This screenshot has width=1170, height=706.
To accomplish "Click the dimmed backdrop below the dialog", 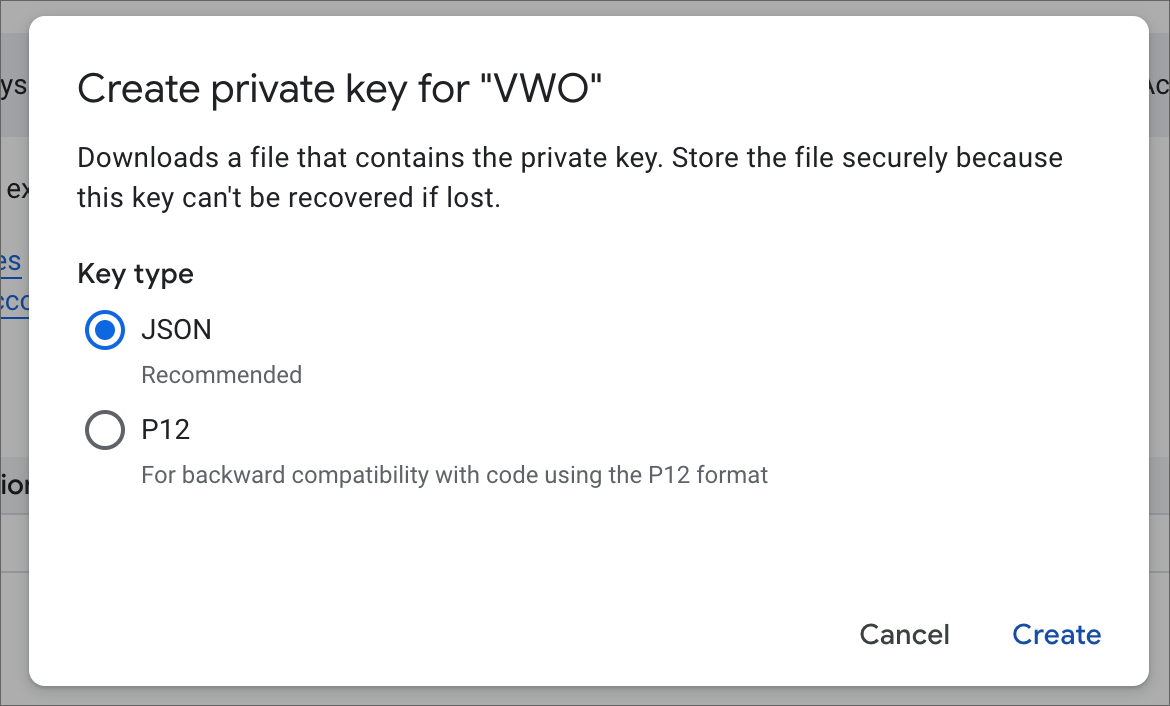I will [585, 696].
